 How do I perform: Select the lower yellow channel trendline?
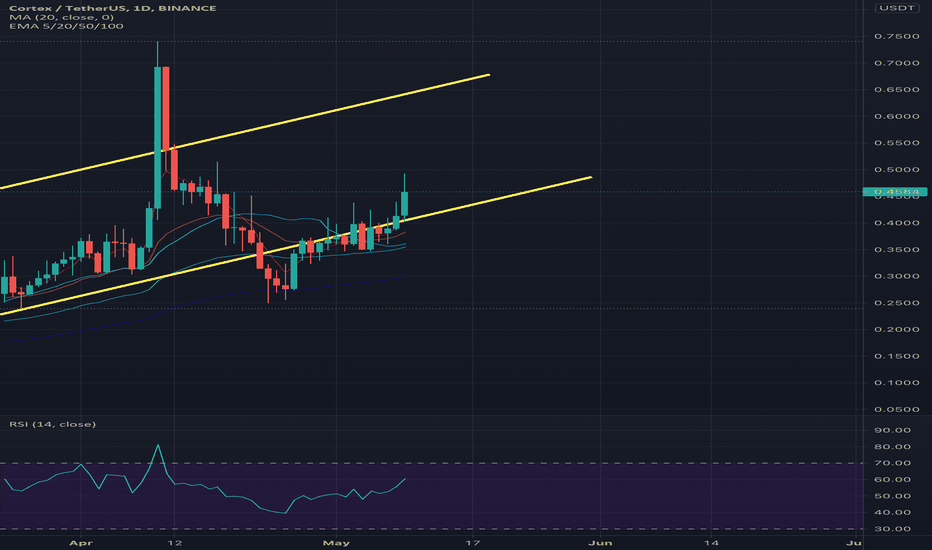[296, 246]
